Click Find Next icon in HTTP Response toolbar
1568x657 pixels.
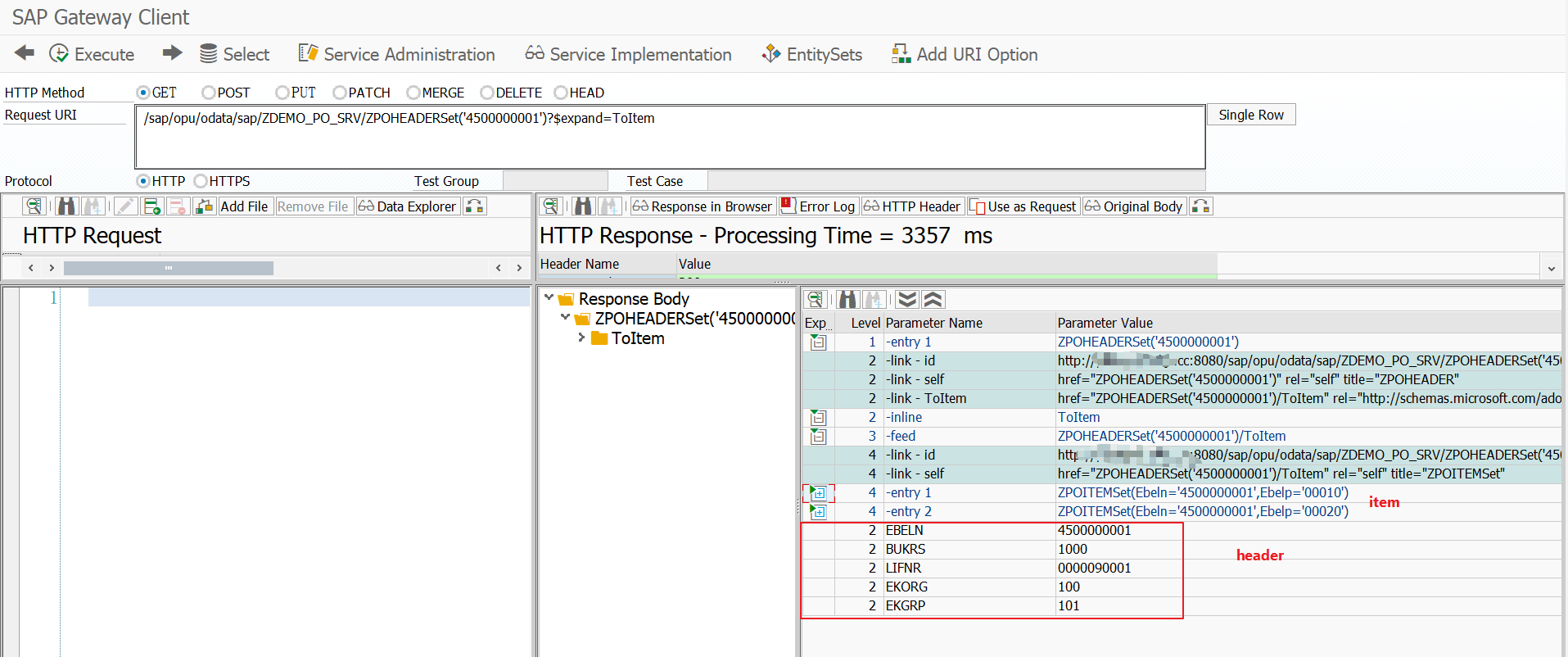(x=609, y=206)
